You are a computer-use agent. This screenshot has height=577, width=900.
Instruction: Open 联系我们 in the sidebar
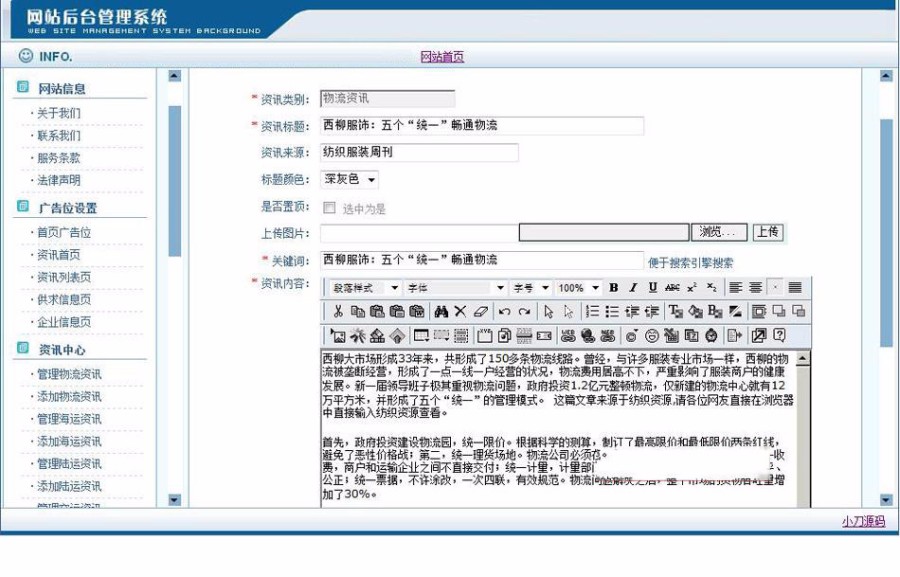[59, 135]
